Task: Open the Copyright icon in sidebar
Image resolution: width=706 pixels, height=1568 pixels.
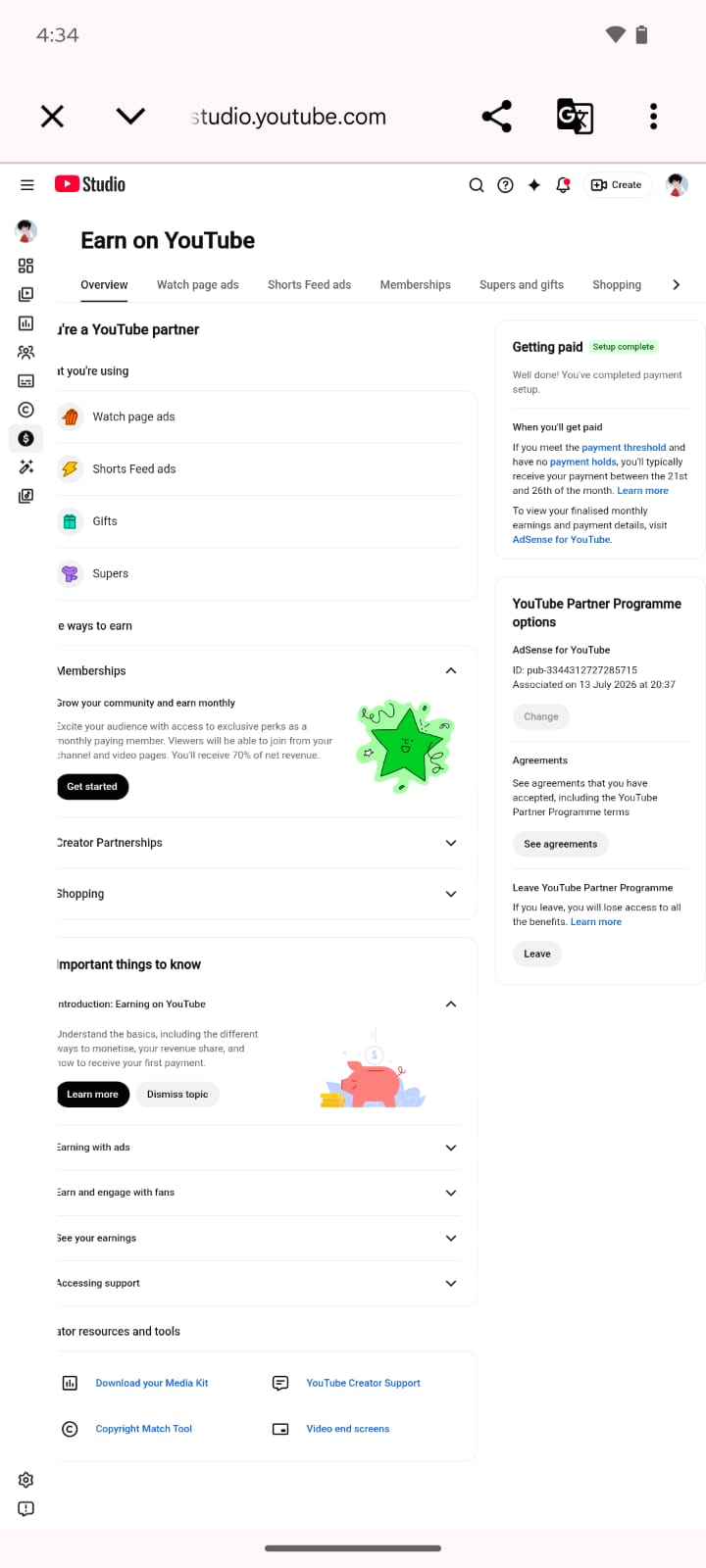Action: [x=26, y=410]
